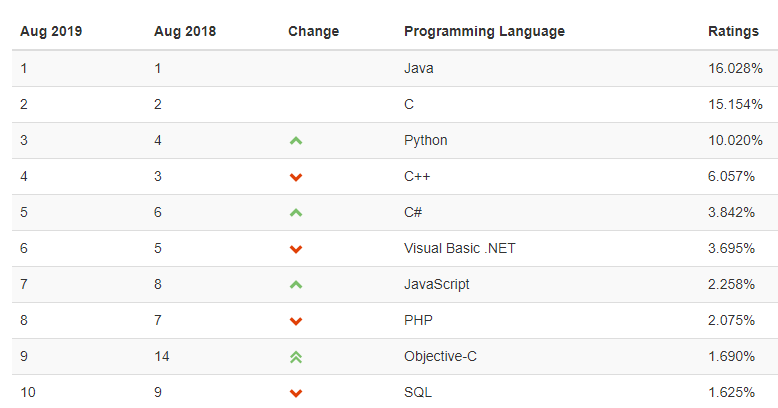778x408 pixels.
Task: Click the green up arrow in JavaScript row
Action: pos(296,285)
